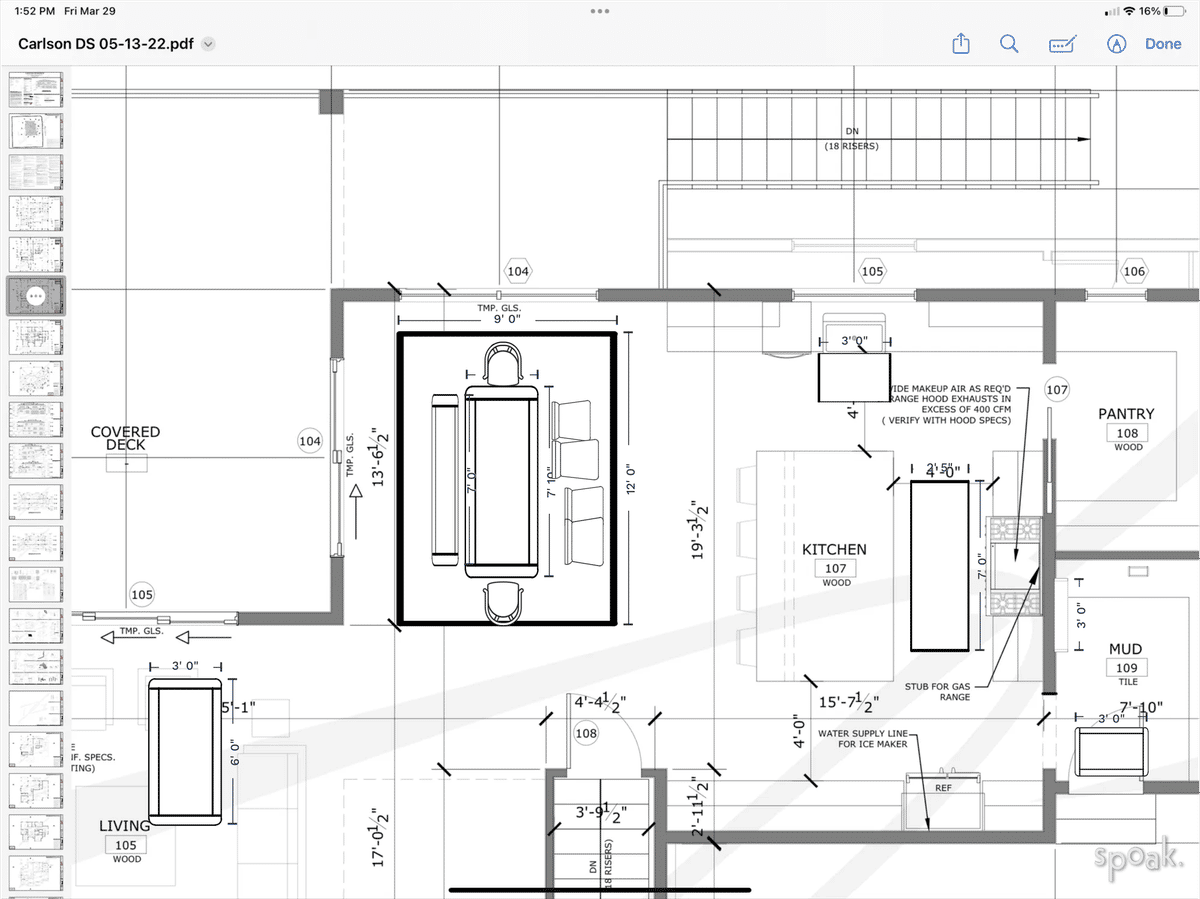Tap the clock display in the status bar

pyautogui.click(x=32, y=11)
